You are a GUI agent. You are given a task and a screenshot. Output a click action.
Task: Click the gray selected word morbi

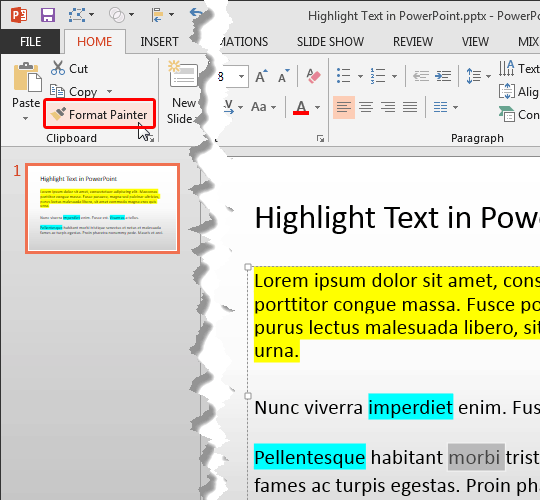pos(476,457)
